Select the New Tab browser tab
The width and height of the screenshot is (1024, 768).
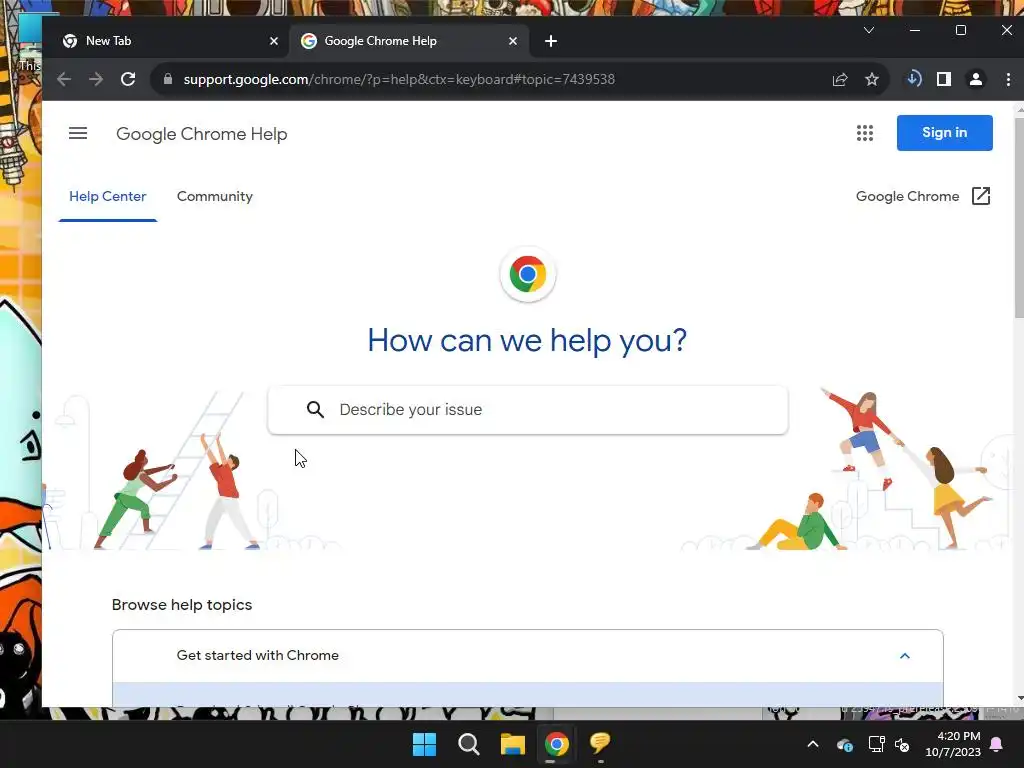click(x=170, y=40)
